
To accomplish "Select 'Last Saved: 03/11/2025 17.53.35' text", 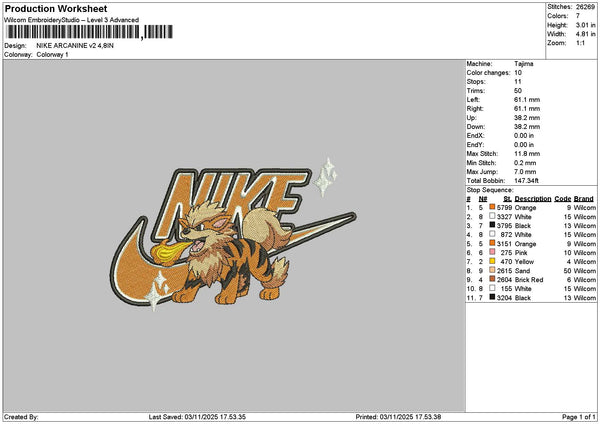I will coord(197,417).
